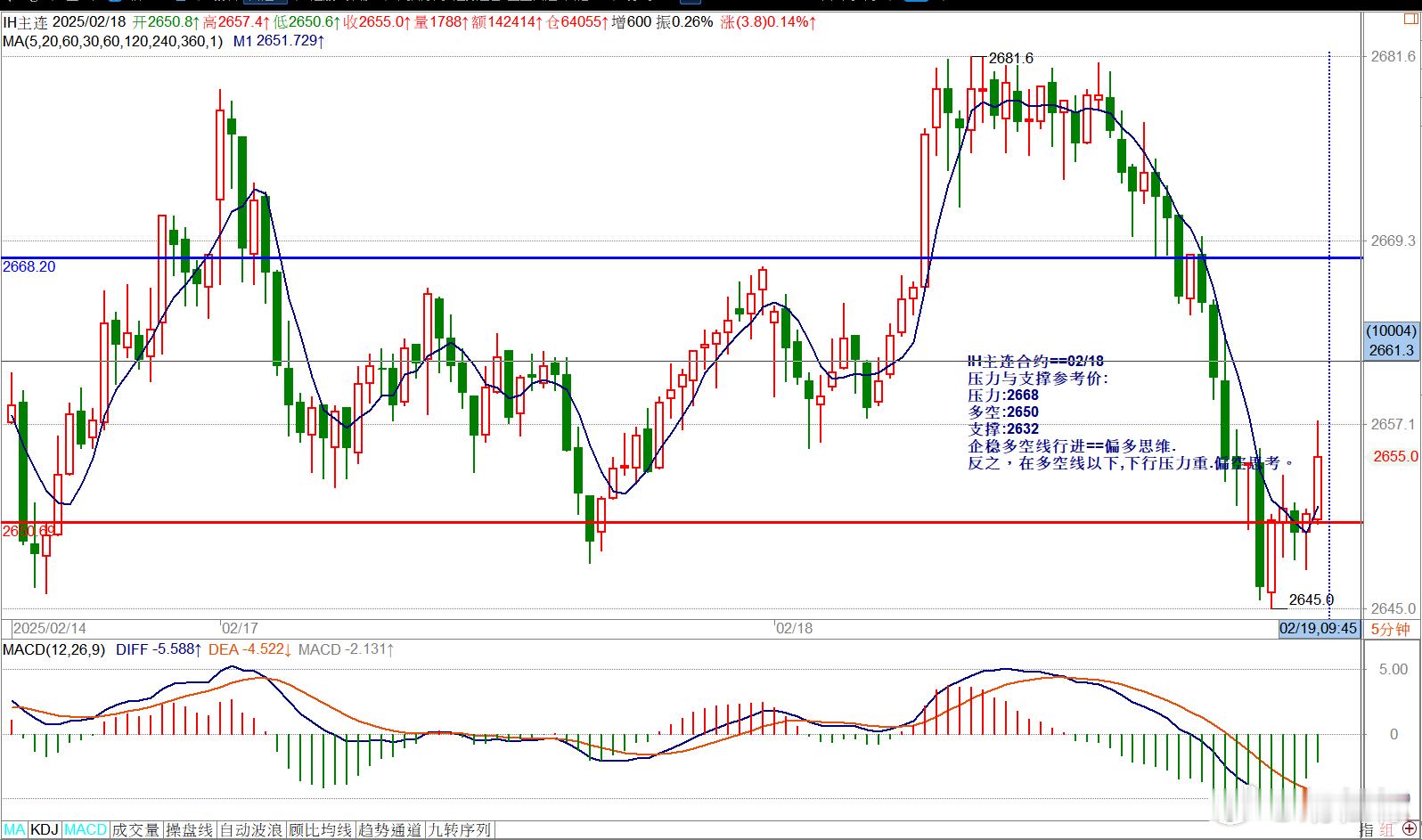Click the 涨(3.8)0.14% change in header
1422x840 pixels.
(x=769, y=22)
